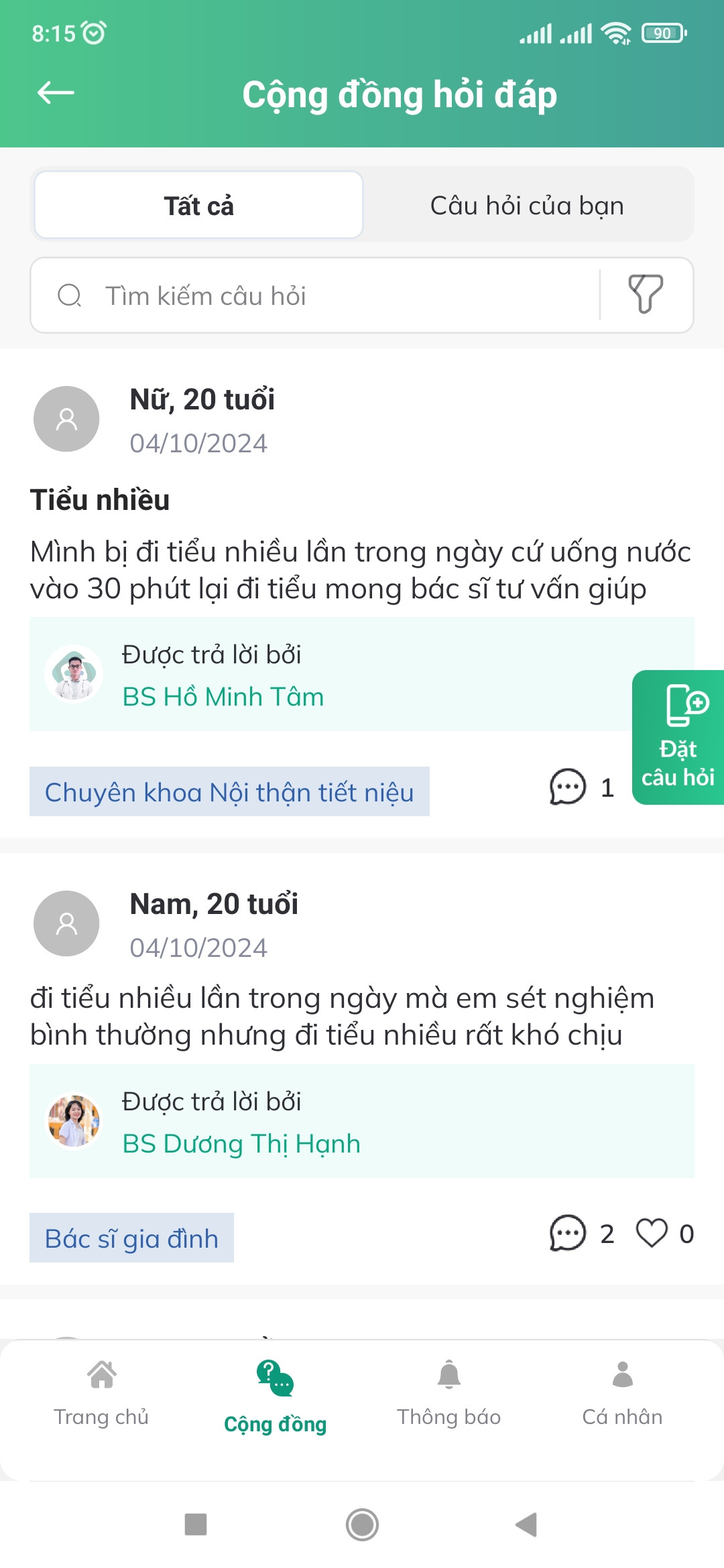Tap the comment icon on Tiểu nhiều post
Screen dimensions: 724x1568
pyautogui.click(x=568, y=787)
